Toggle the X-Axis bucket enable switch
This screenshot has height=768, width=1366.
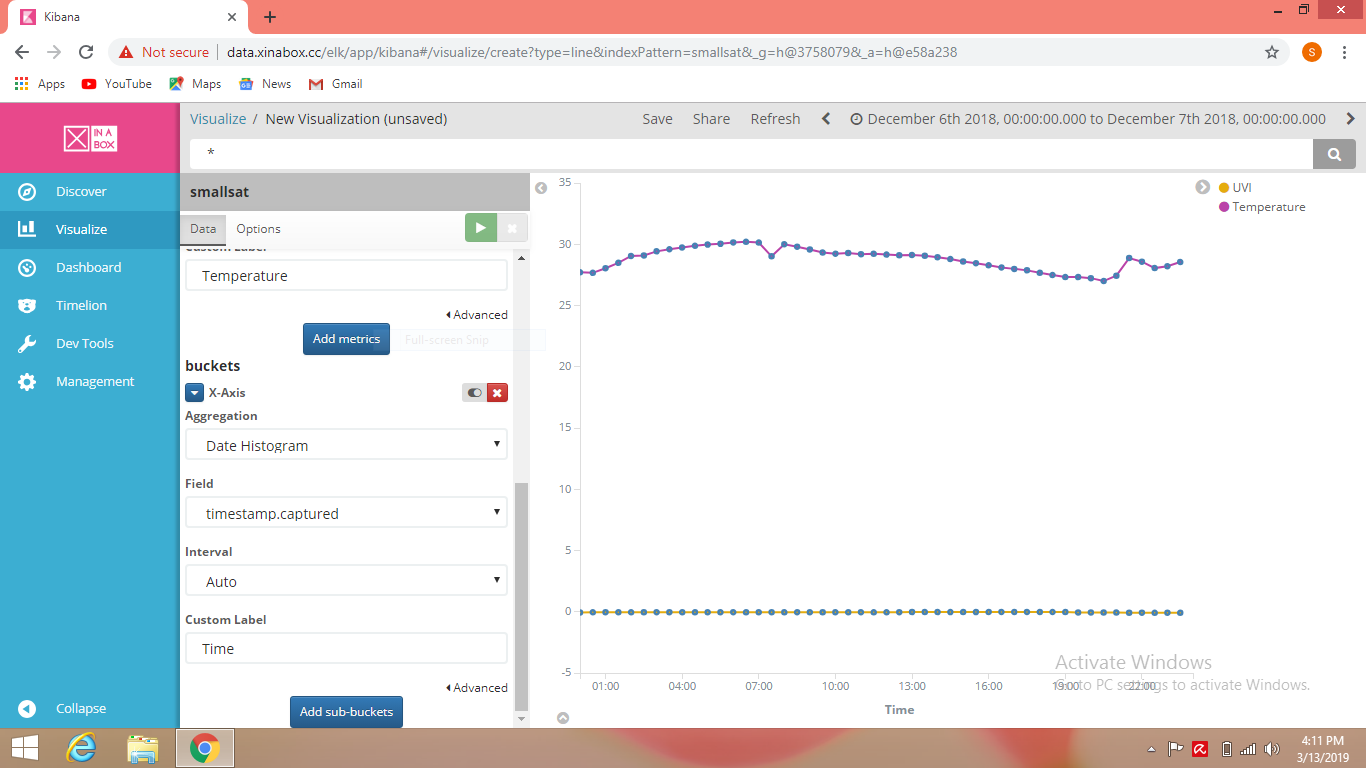click(474, 393)
